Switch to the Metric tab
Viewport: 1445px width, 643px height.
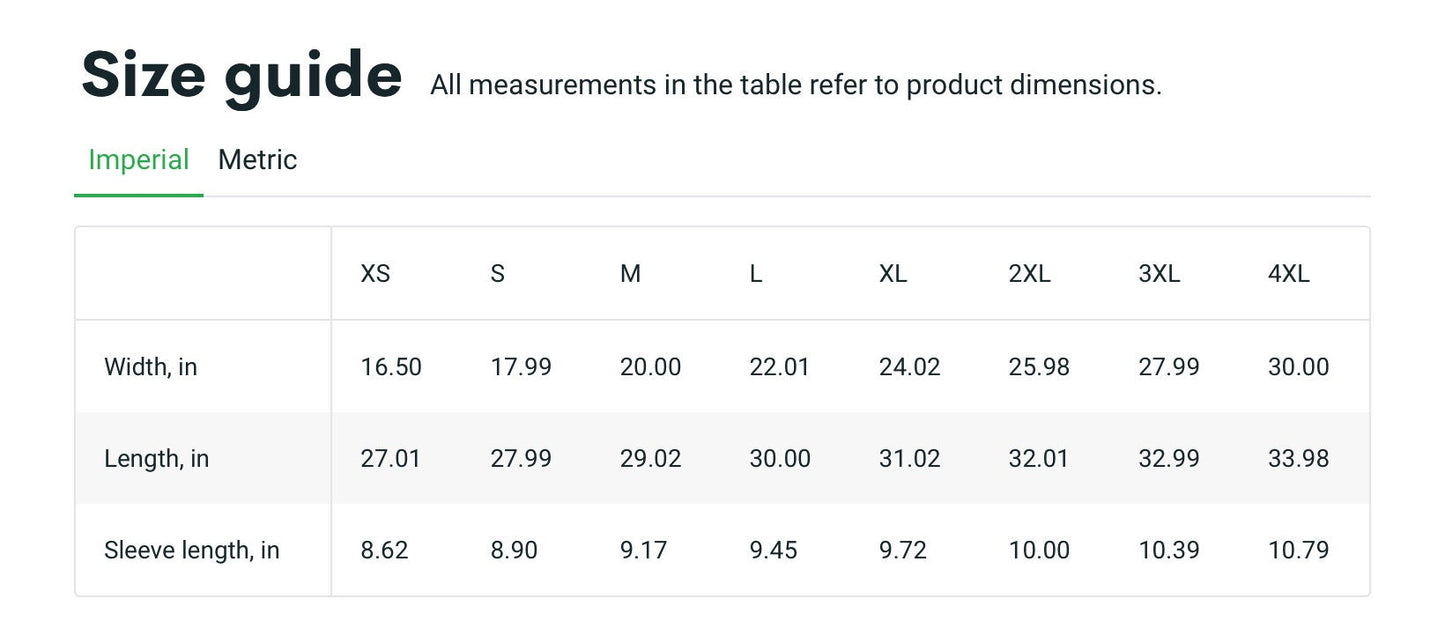pos(257,160)
